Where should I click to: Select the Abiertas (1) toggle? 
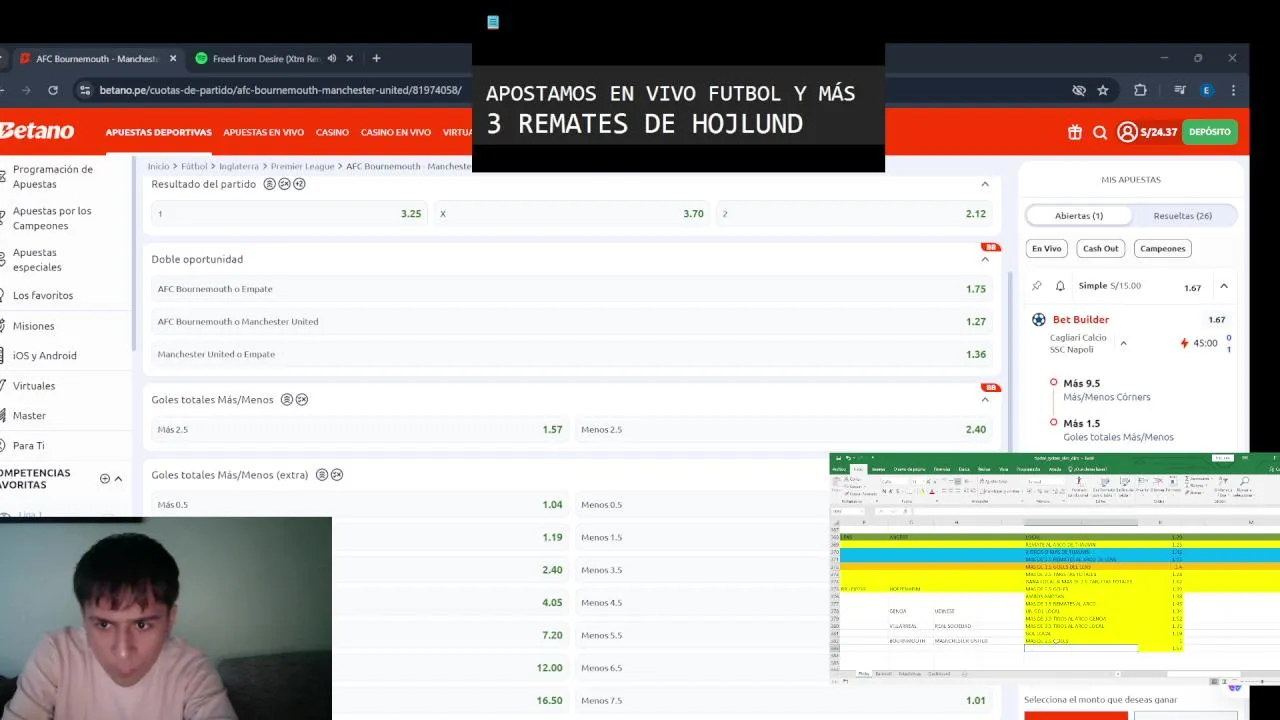(1078, 216)
